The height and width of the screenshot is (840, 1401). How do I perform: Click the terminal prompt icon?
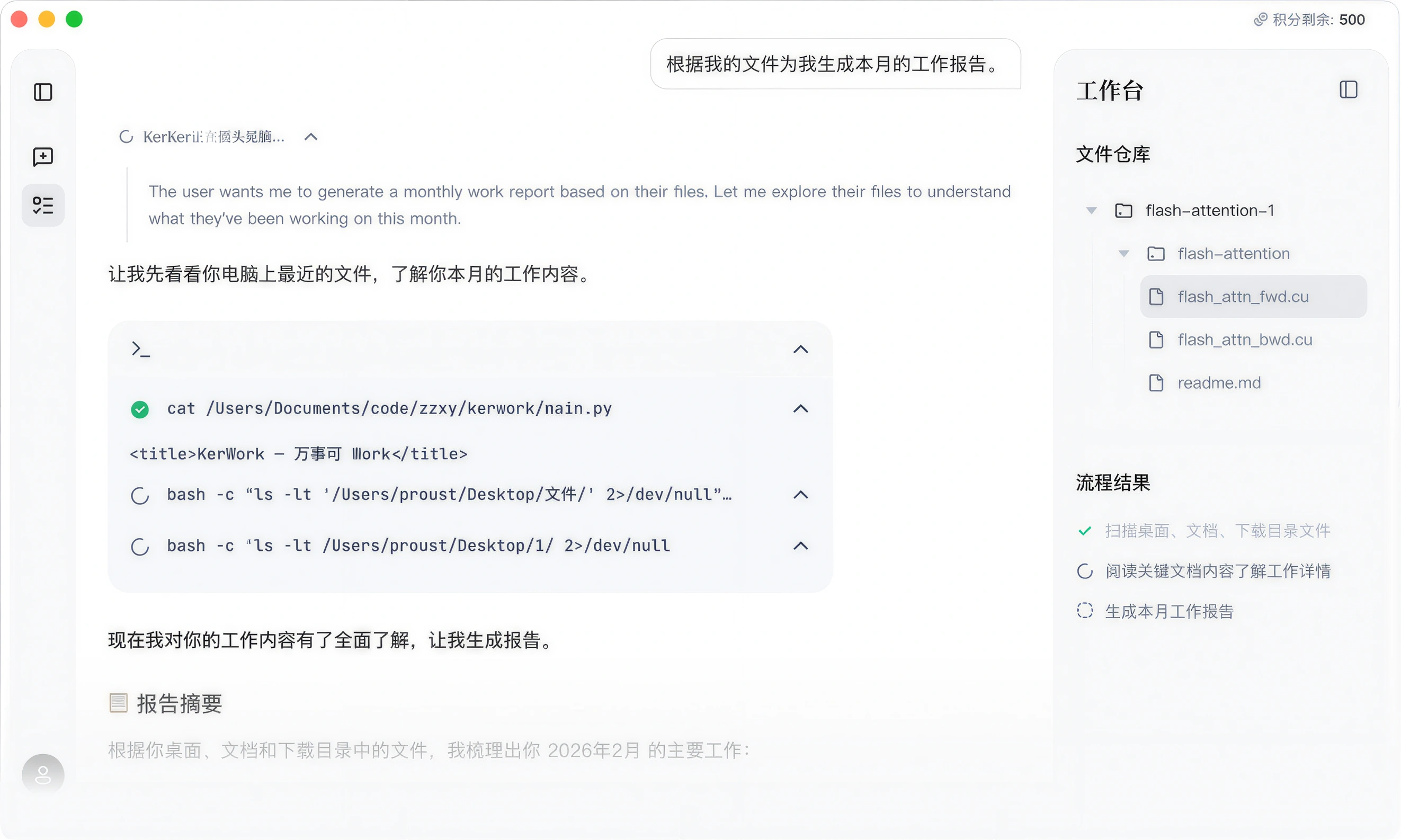click(140, 349)
